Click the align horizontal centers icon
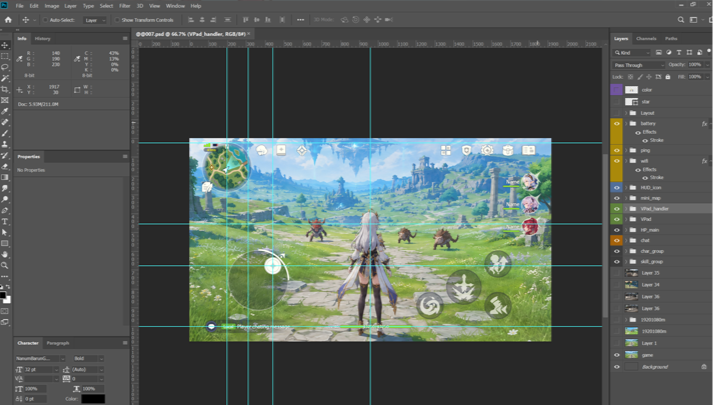The image size is (713, 405). (x=202, y=20)
